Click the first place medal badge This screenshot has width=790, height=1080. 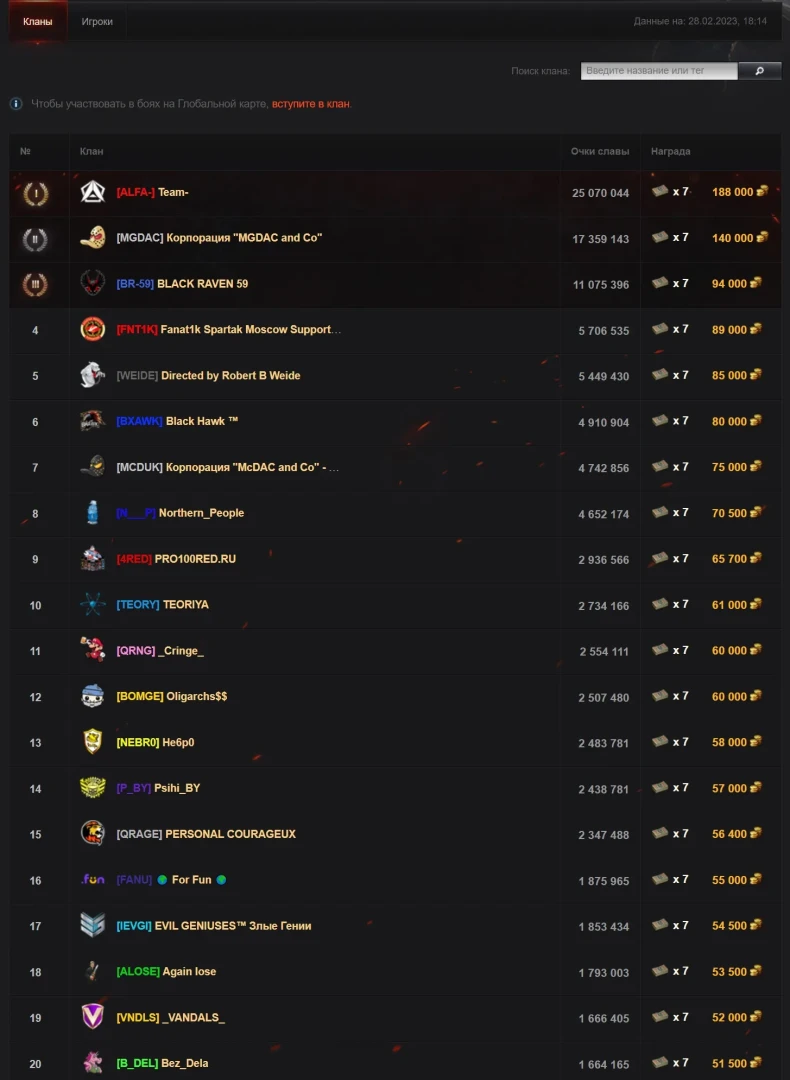pos(35,193)
